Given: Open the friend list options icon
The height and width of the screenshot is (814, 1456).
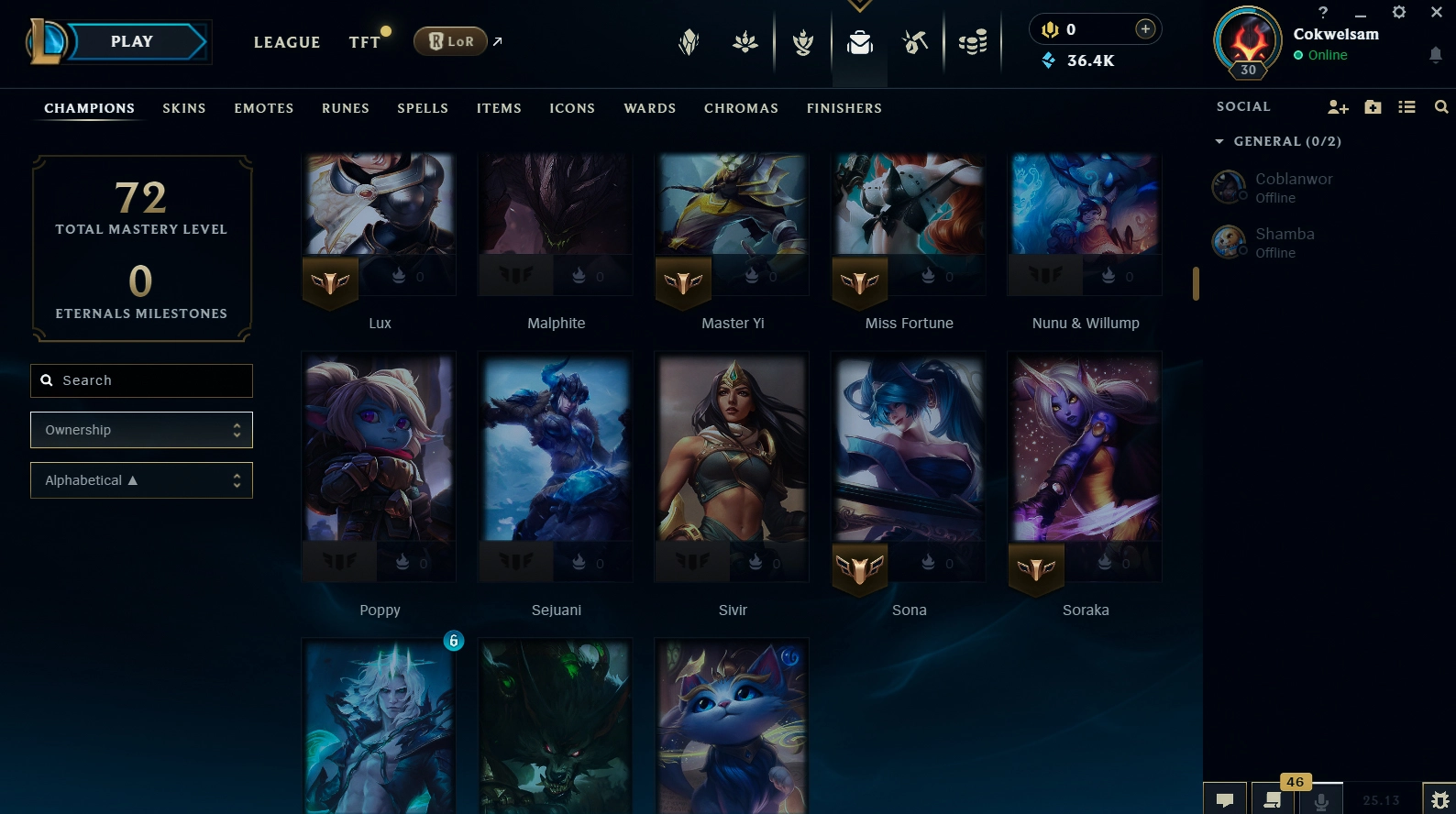Looking at the screenshot, I should (x=1406, y=107).
